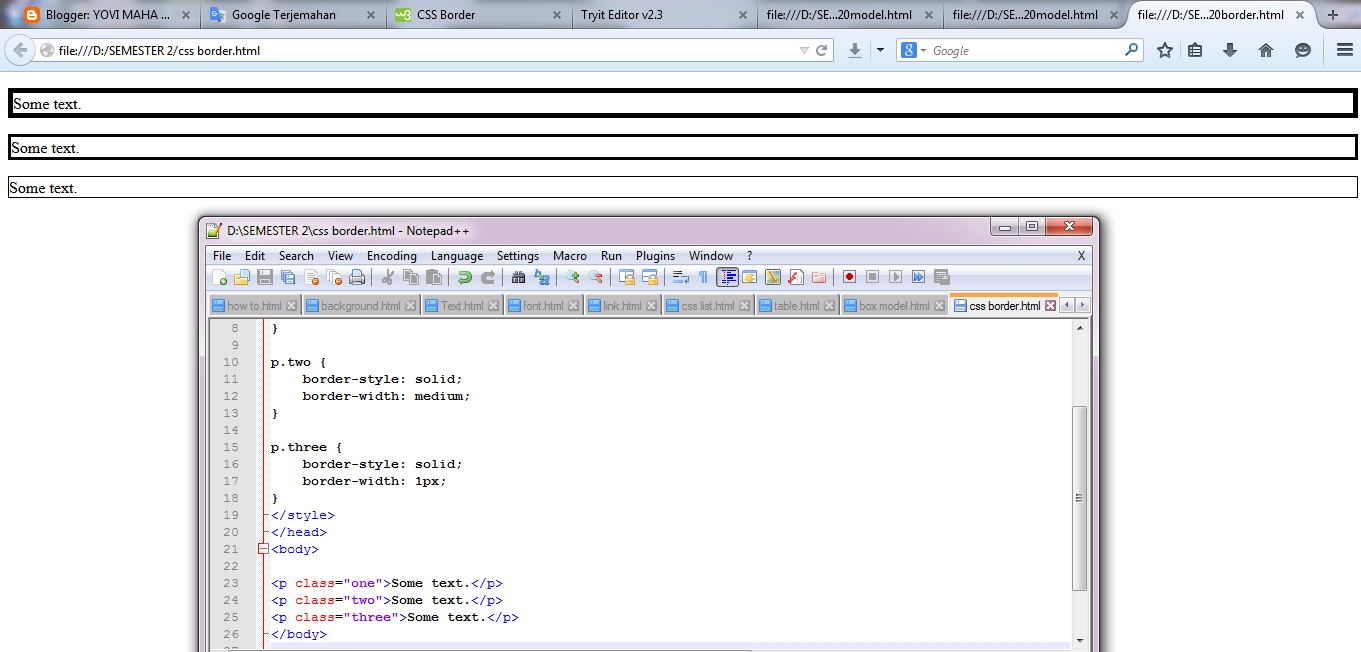Click Save Recorded Macro icon
Viewport: 1361px width, 652px height.
tap(941, 277)
